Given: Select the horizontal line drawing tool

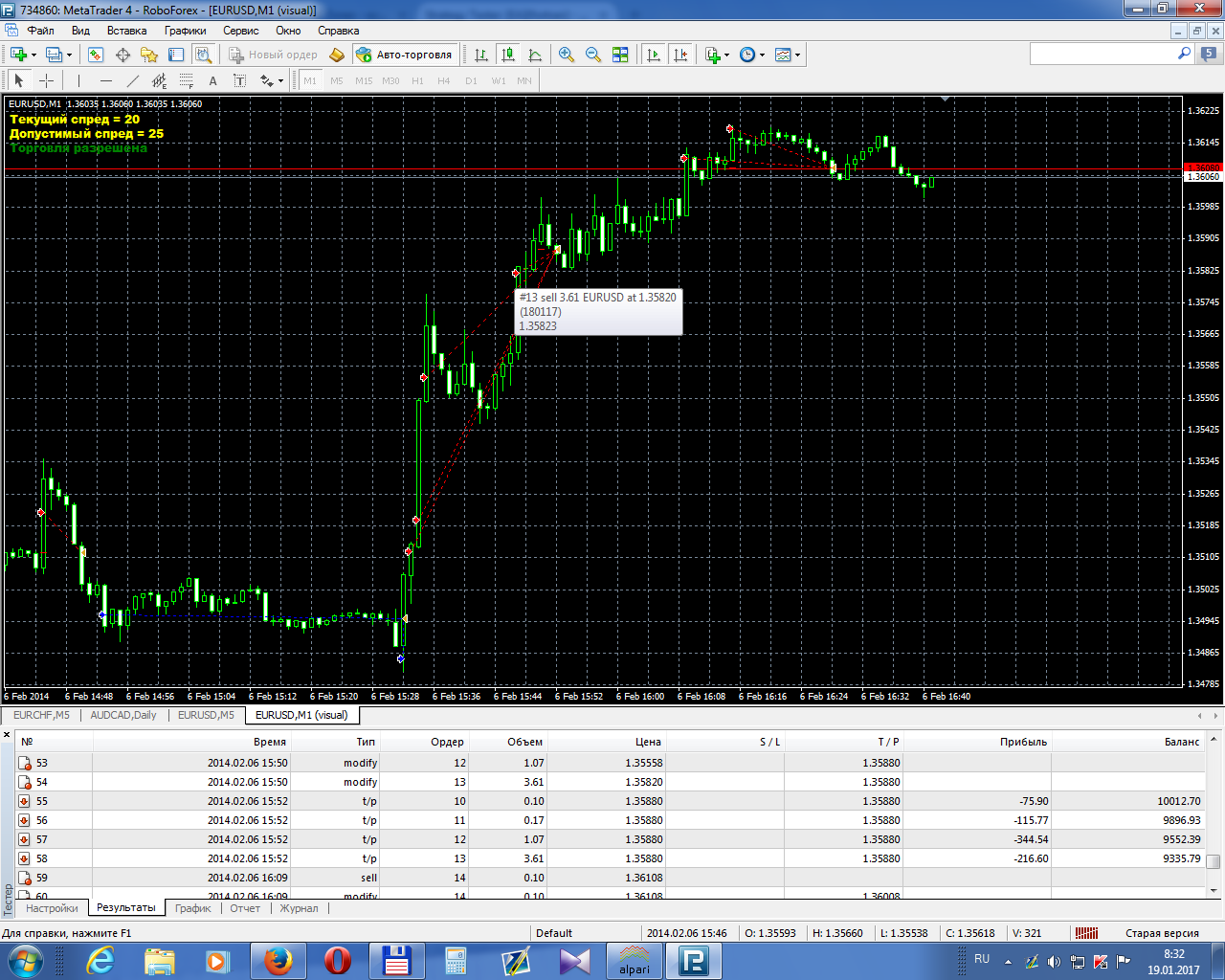Looking at the screenshot, I should tap(105, 80).
